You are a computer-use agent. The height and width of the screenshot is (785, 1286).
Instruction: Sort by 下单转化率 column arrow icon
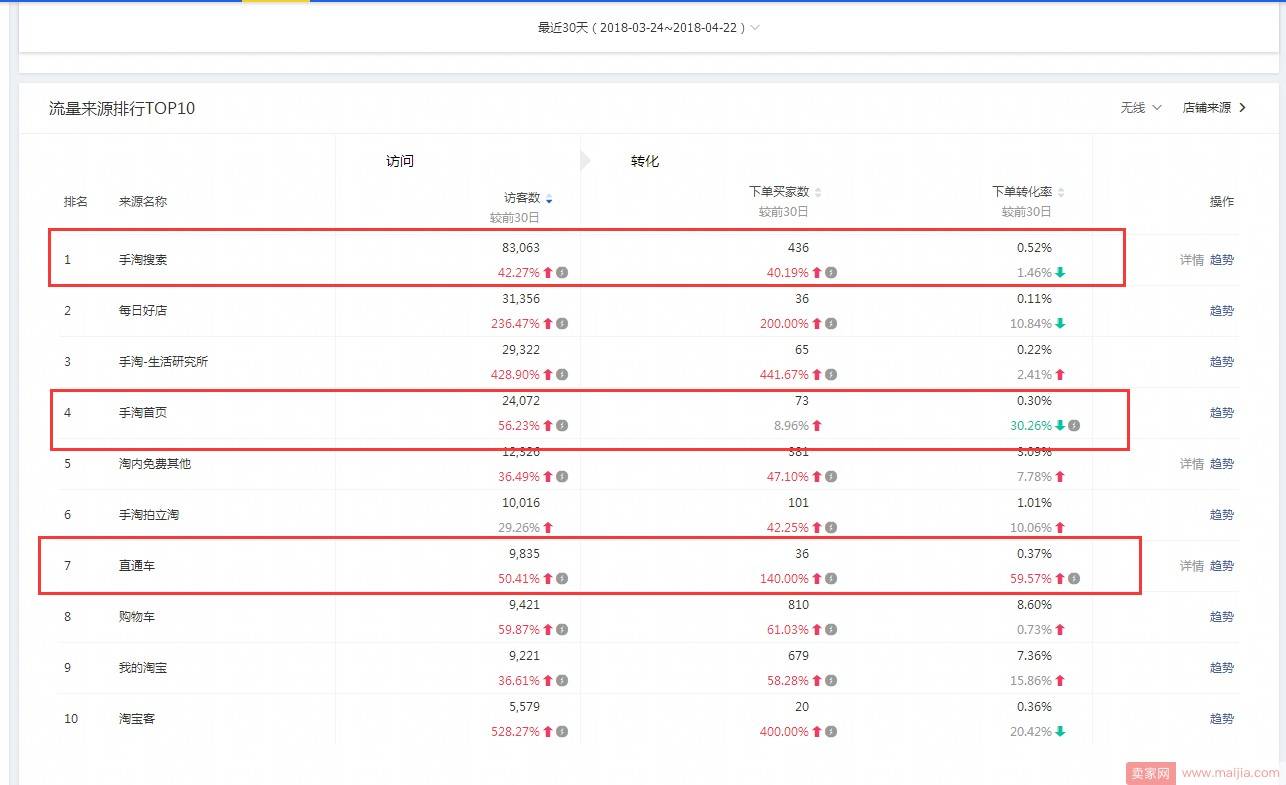pyautogui.click(x=1061, y=192)
